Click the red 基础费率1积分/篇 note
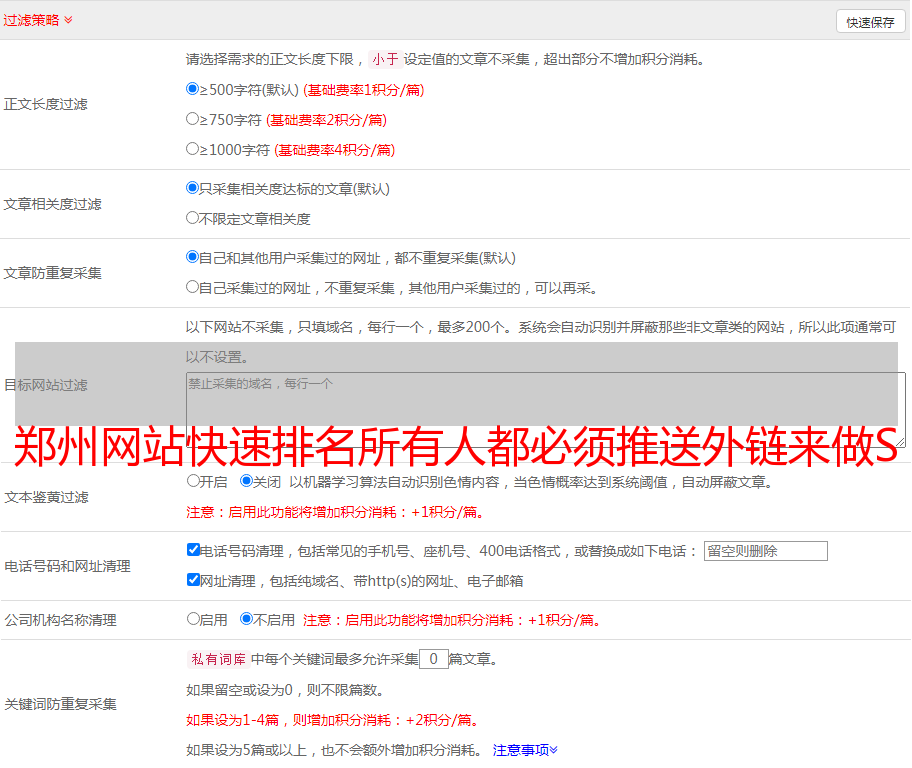The height and width of the screenshot is (768, 912). [x=364, y=90]
